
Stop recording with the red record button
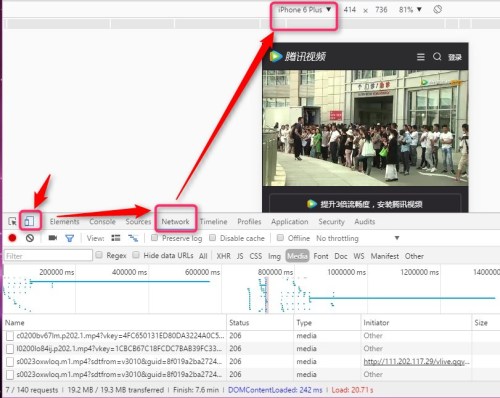[12, 238]
